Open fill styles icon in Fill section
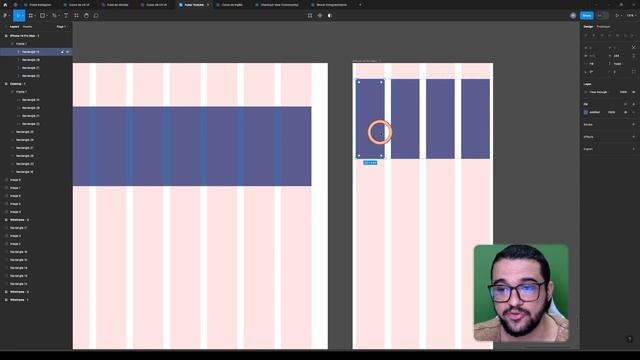The width and height of the screenshot is (640, 360). click(626, 104)
